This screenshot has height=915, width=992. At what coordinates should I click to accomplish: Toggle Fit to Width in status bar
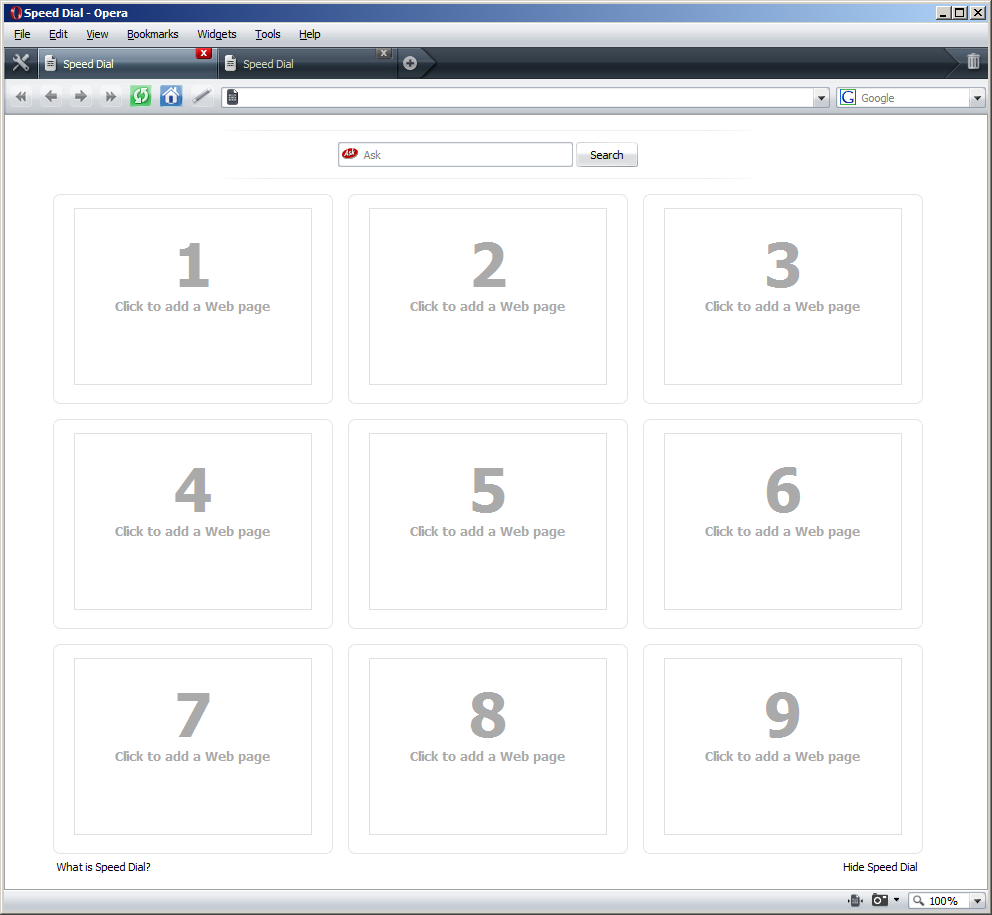pyautogui.click(x=855, y=901)
